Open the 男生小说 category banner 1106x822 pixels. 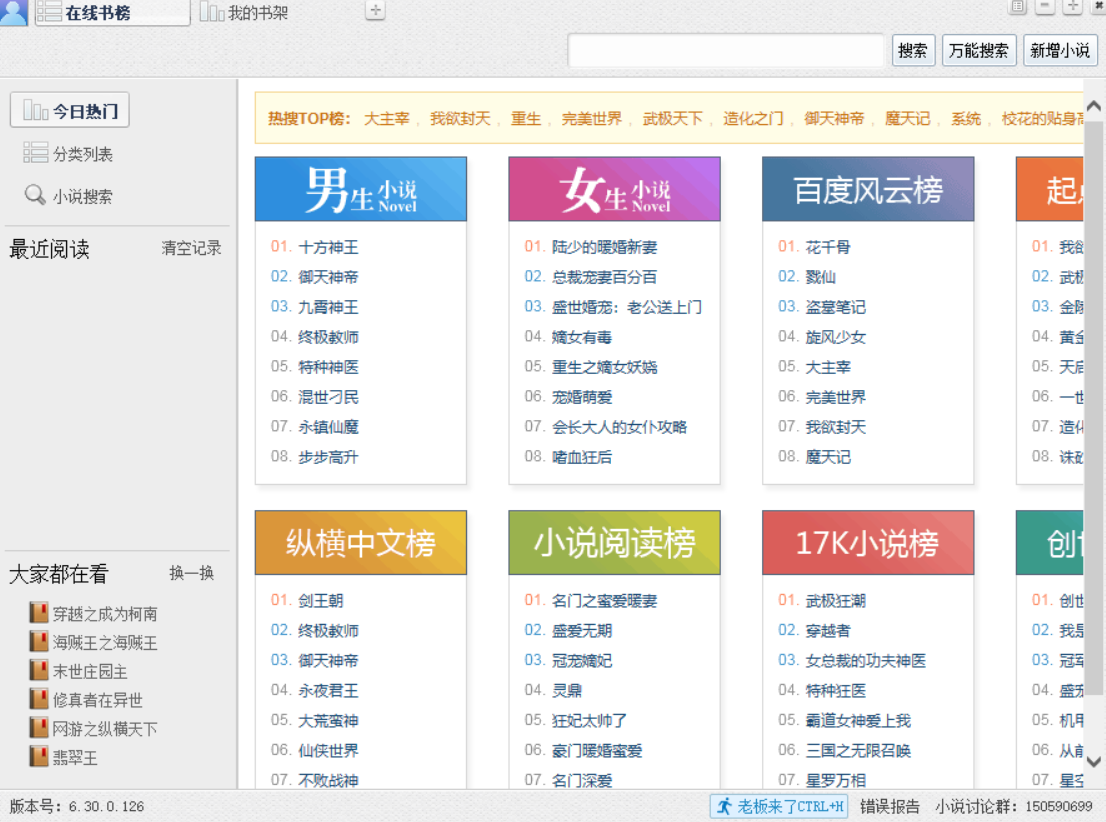coord(361,189)
